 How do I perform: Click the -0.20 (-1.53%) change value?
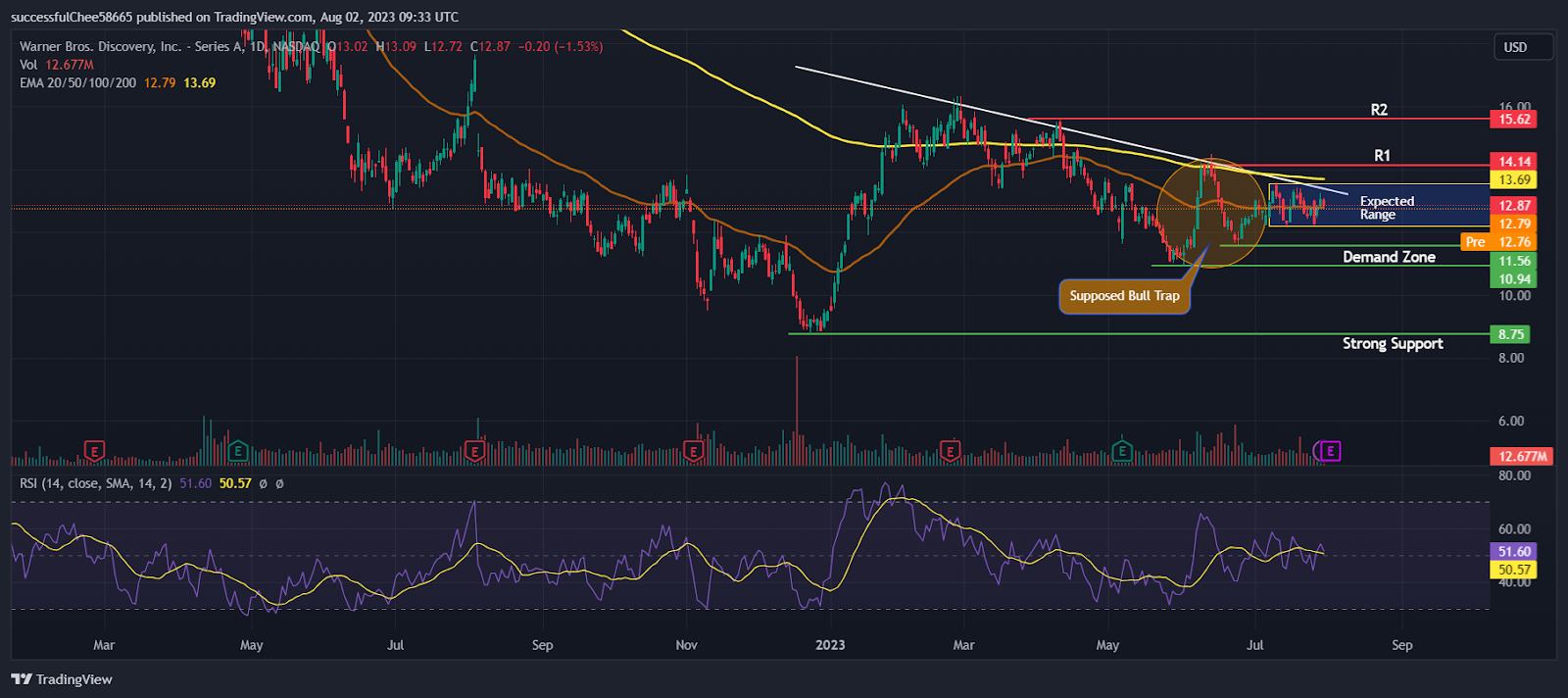[561, 46]
